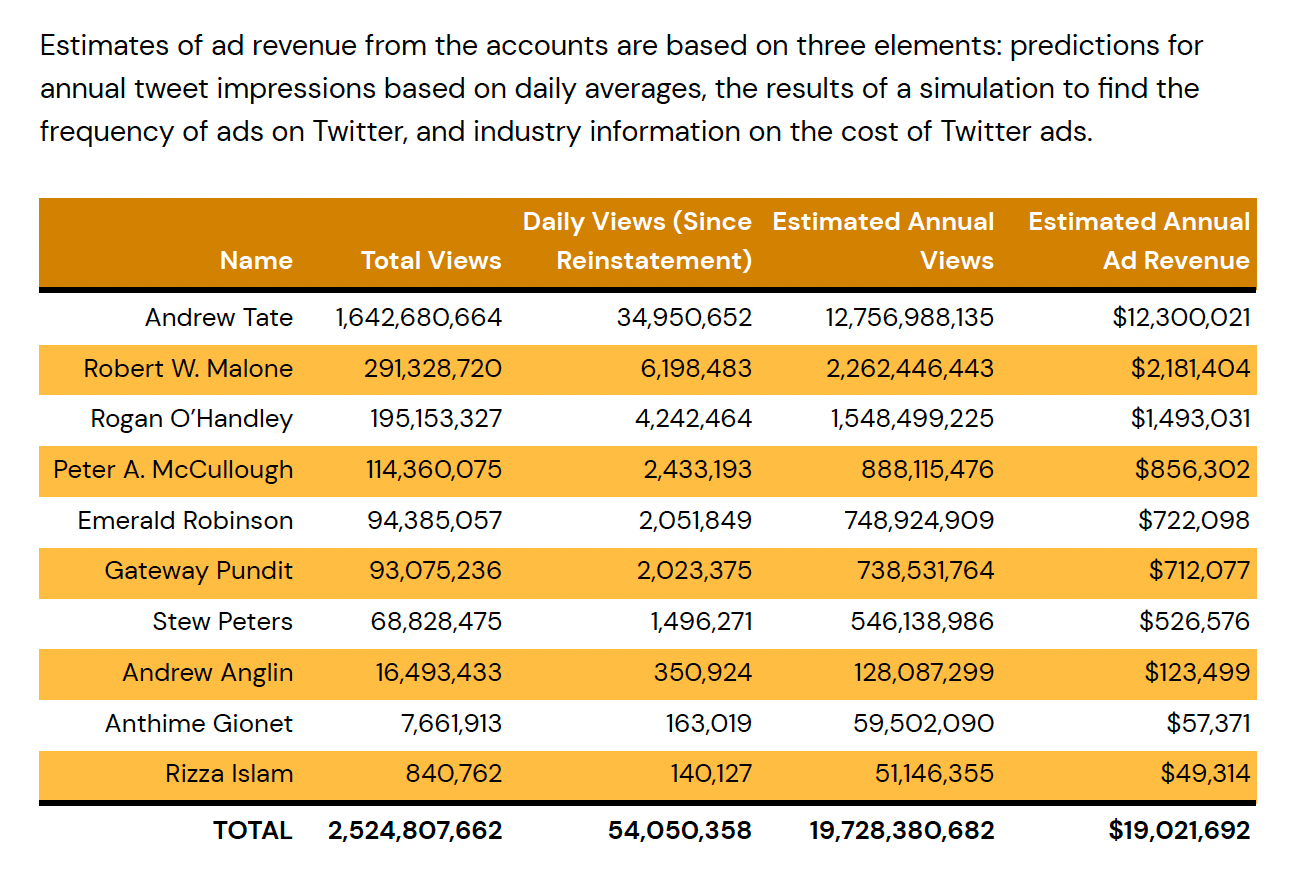The height and width of the screenshot is (884, 1312).
Task: Click the intro paragraph about ad revenue estimates
Action: [620, 88]
